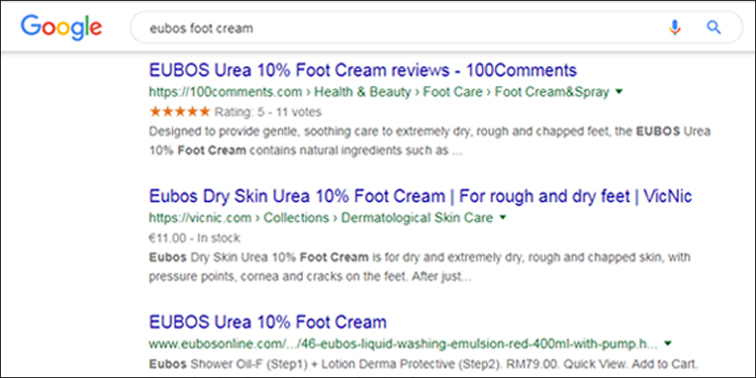This screenshot has height=378, width=756.
Task: Click the vicnic.com Collections breadcrumb URL
Action: [x=321, y=218]
